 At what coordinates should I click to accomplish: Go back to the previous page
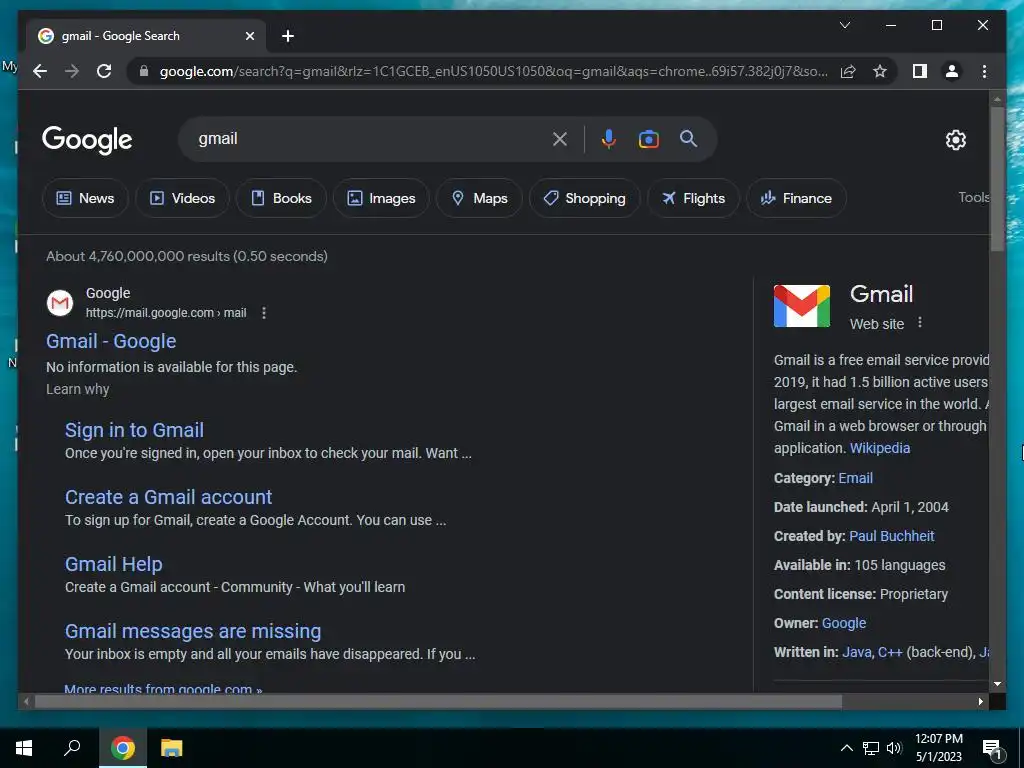click(40, 71)
